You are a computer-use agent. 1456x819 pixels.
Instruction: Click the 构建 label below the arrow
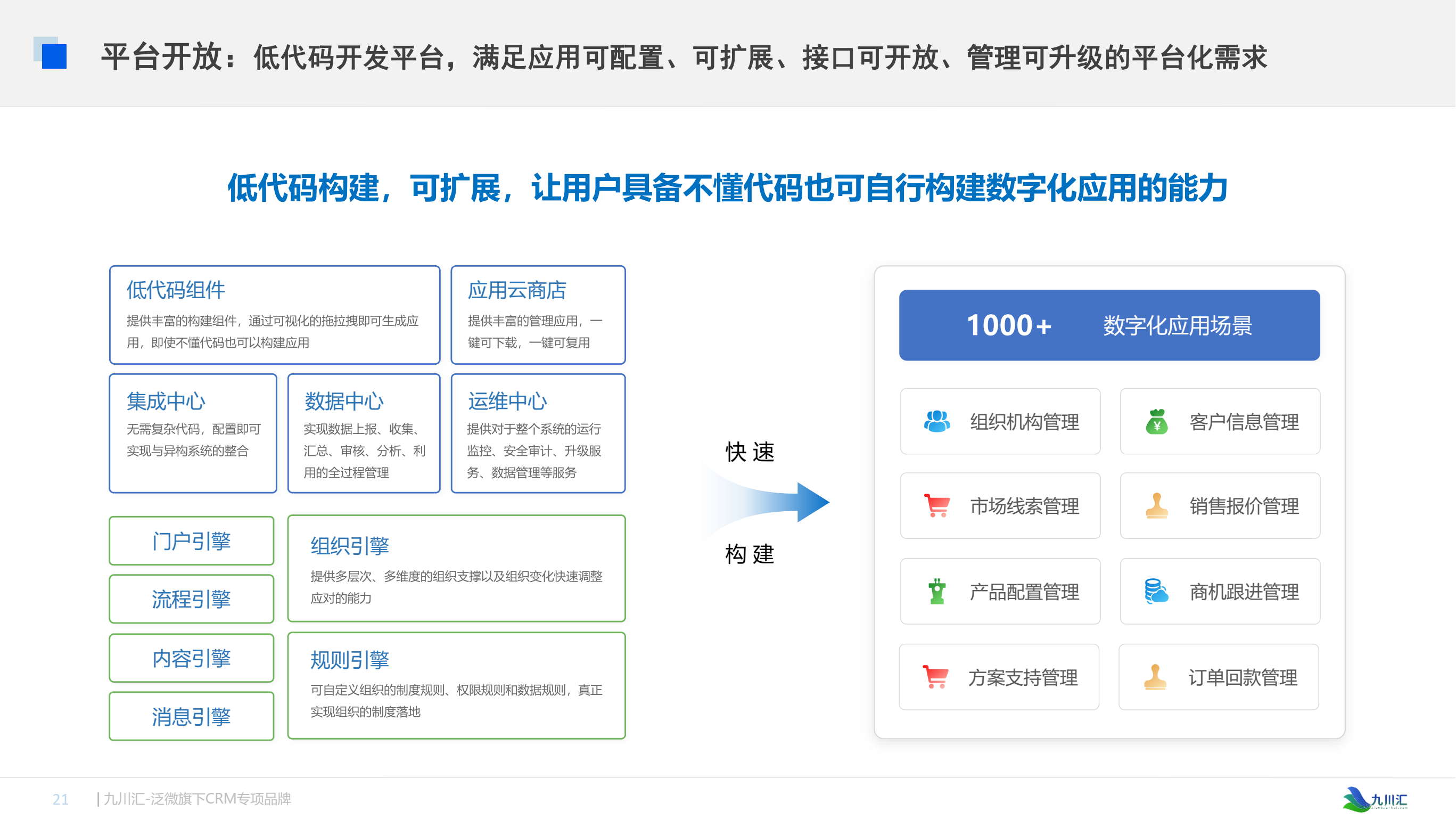(750, 554)
